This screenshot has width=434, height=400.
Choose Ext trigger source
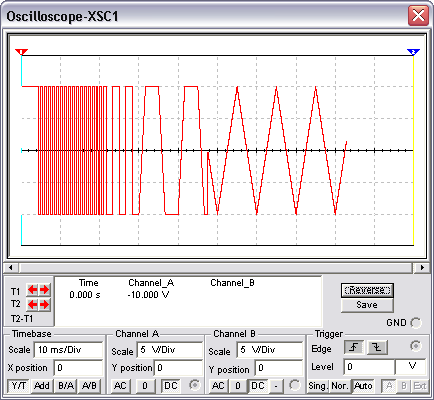tap(420, 386)
